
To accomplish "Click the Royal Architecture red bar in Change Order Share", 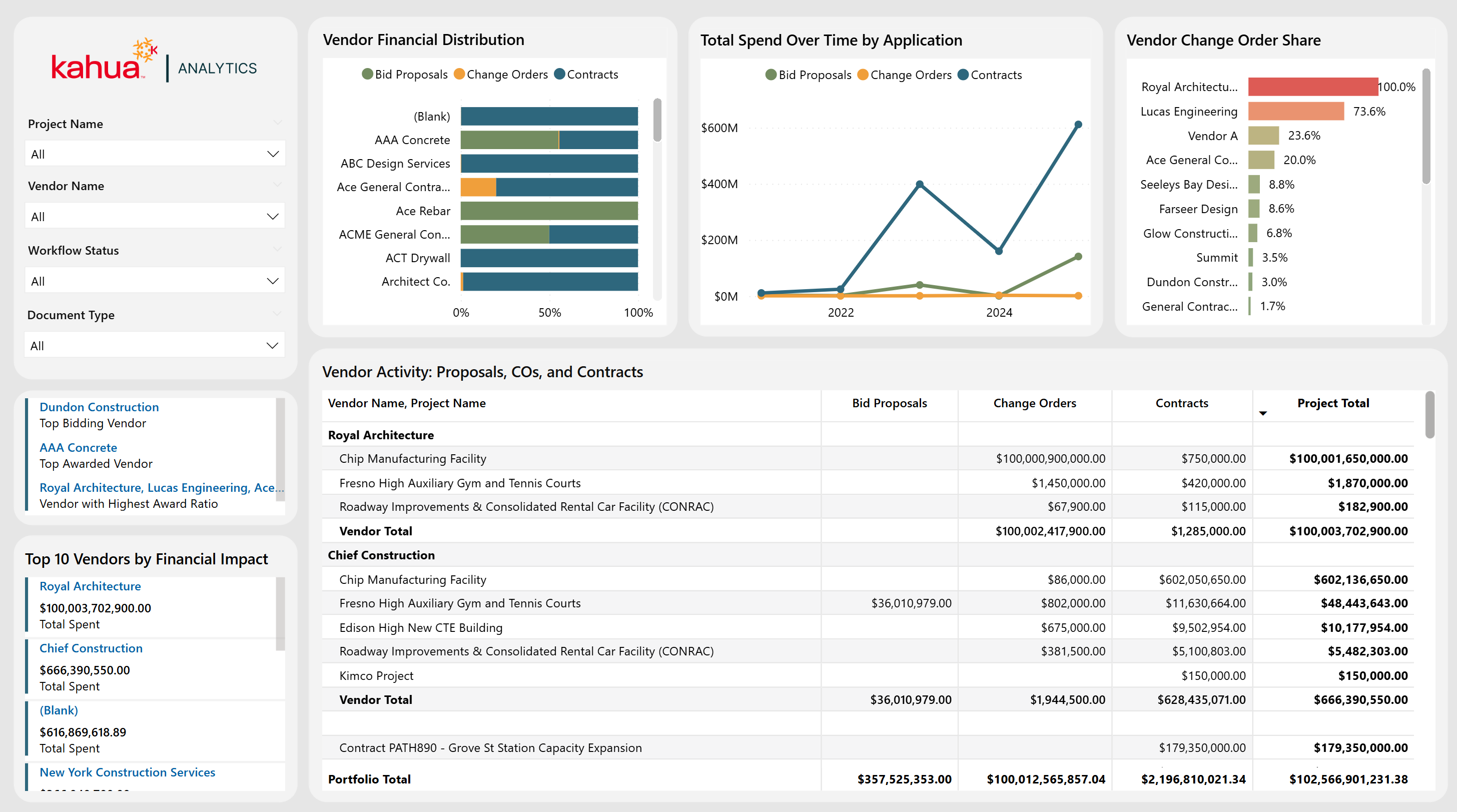I will point(1312,87).
